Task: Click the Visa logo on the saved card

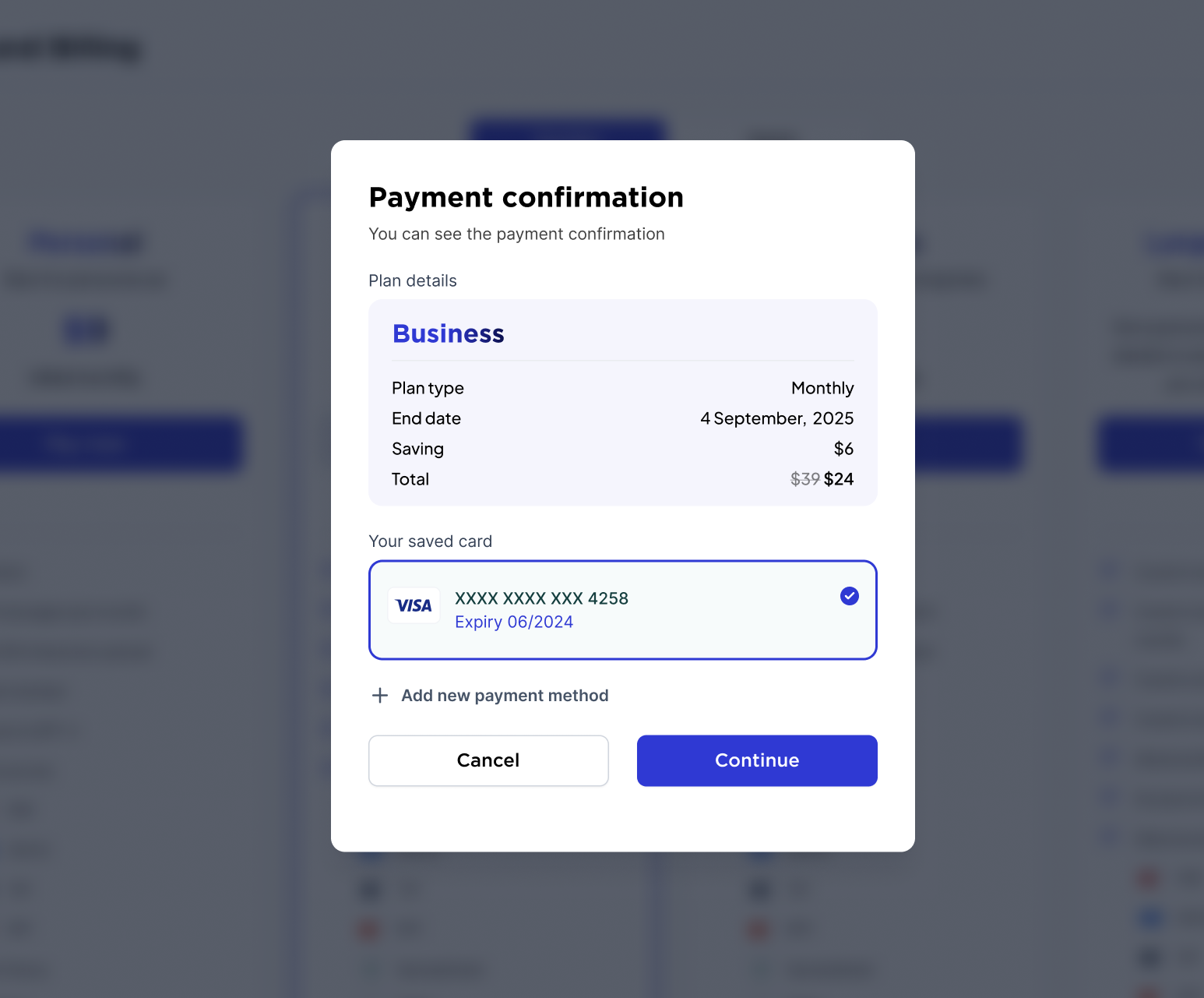Action: (414, 605)
